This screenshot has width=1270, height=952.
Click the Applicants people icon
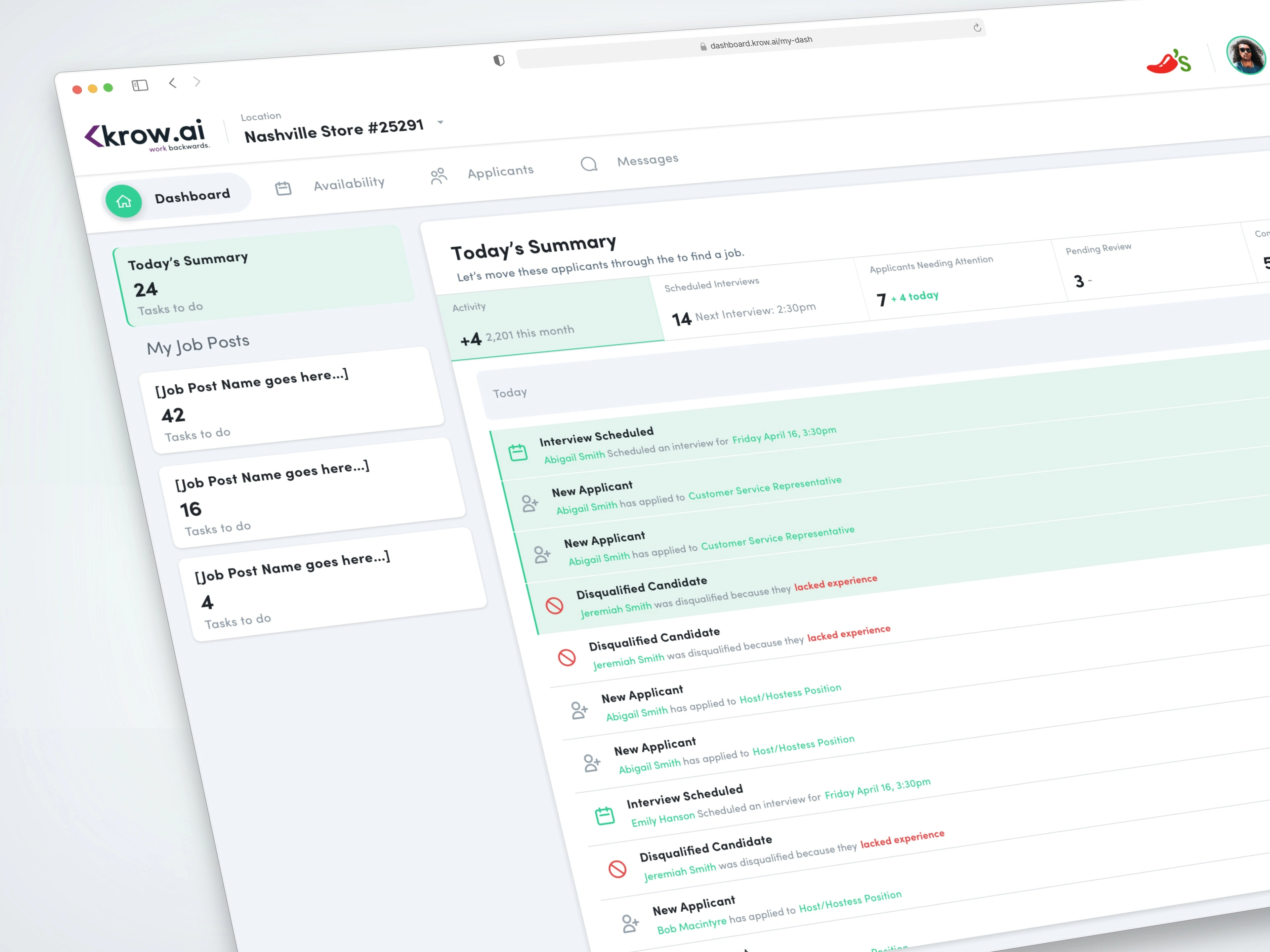438,176
